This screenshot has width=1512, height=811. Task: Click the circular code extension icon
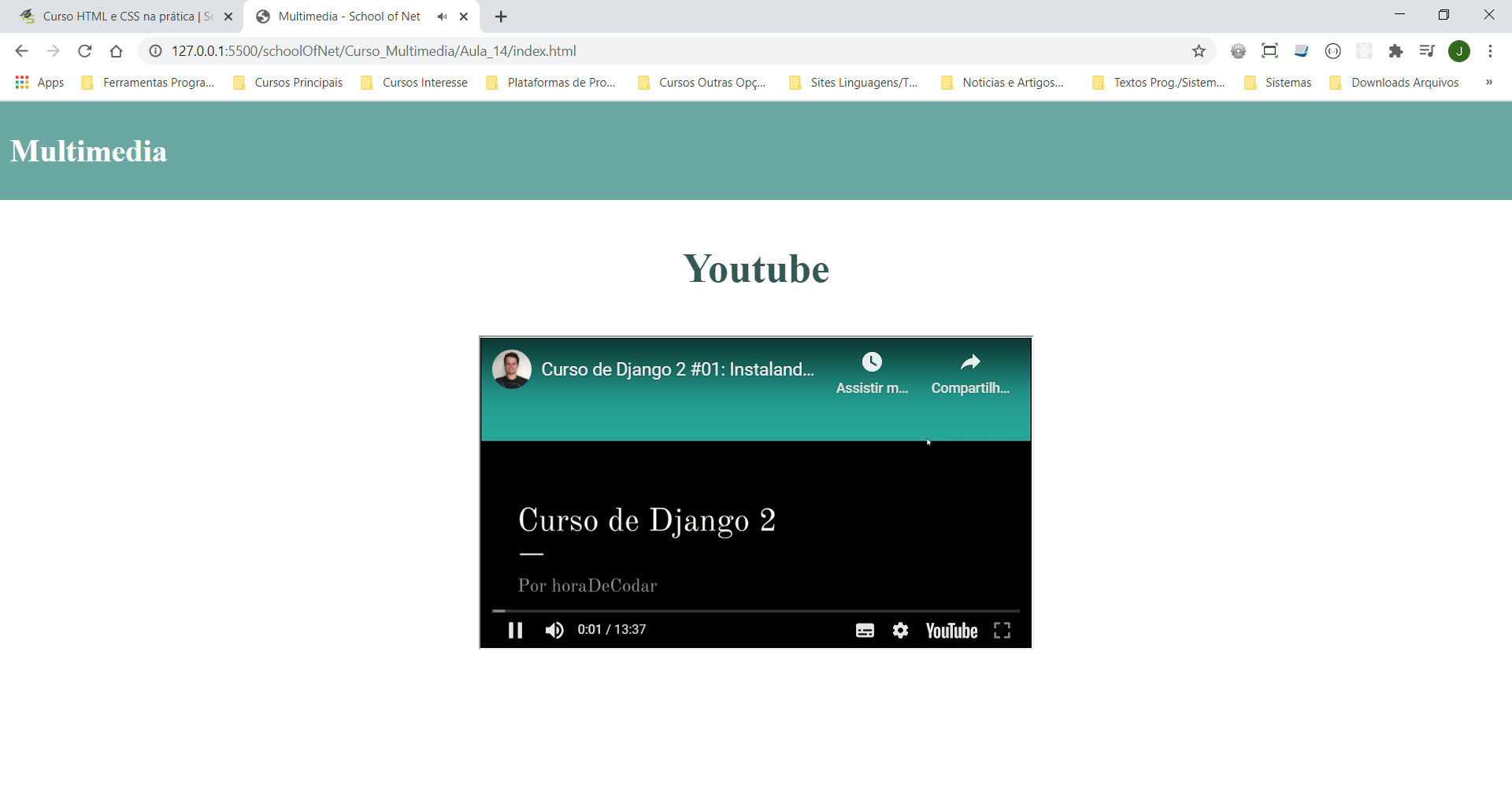click(1332, 51)
